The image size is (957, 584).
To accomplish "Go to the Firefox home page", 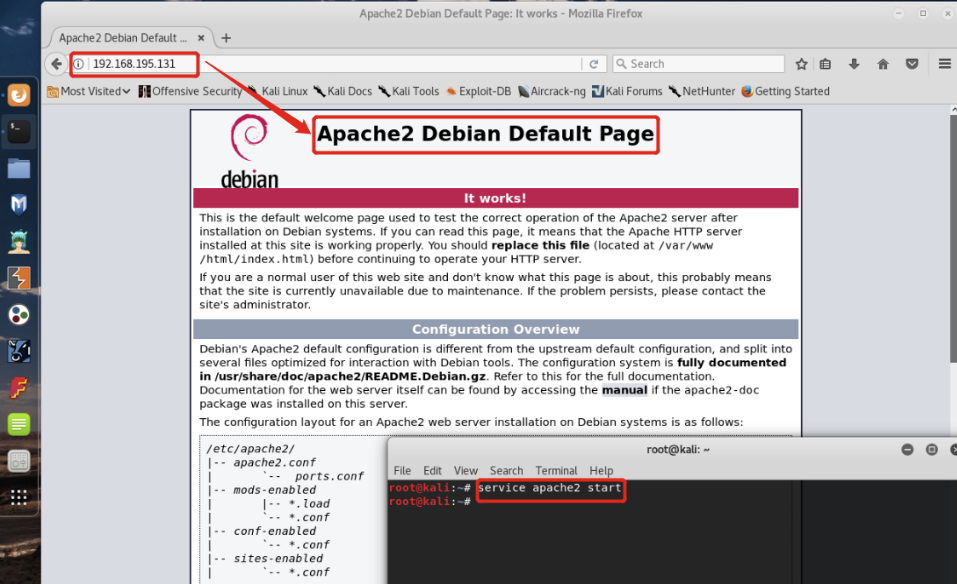I will coord(883,64).
